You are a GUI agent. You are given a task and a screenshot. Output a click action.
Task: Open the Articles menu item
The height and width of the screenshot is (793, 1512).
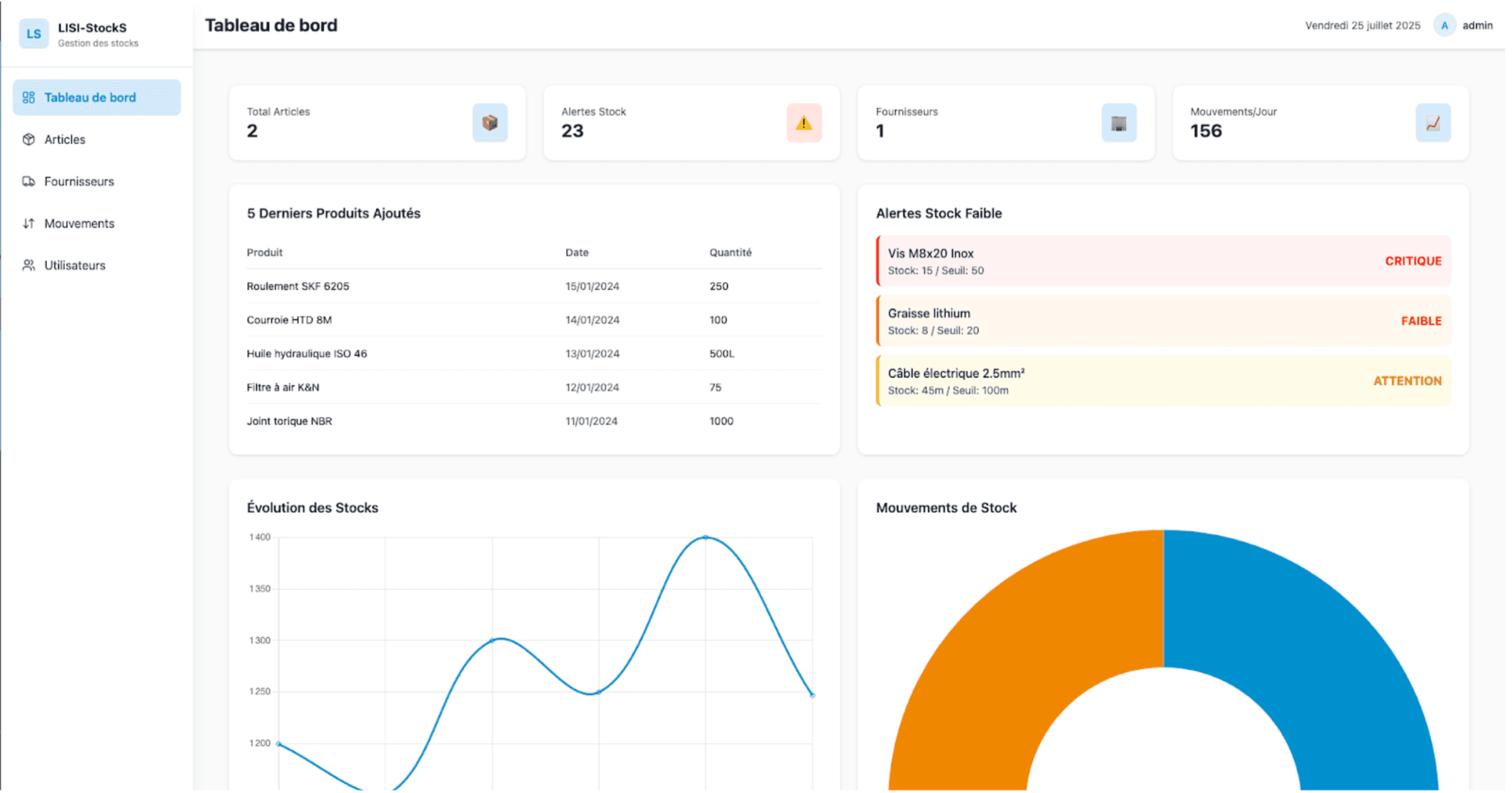tap(65, 139)
